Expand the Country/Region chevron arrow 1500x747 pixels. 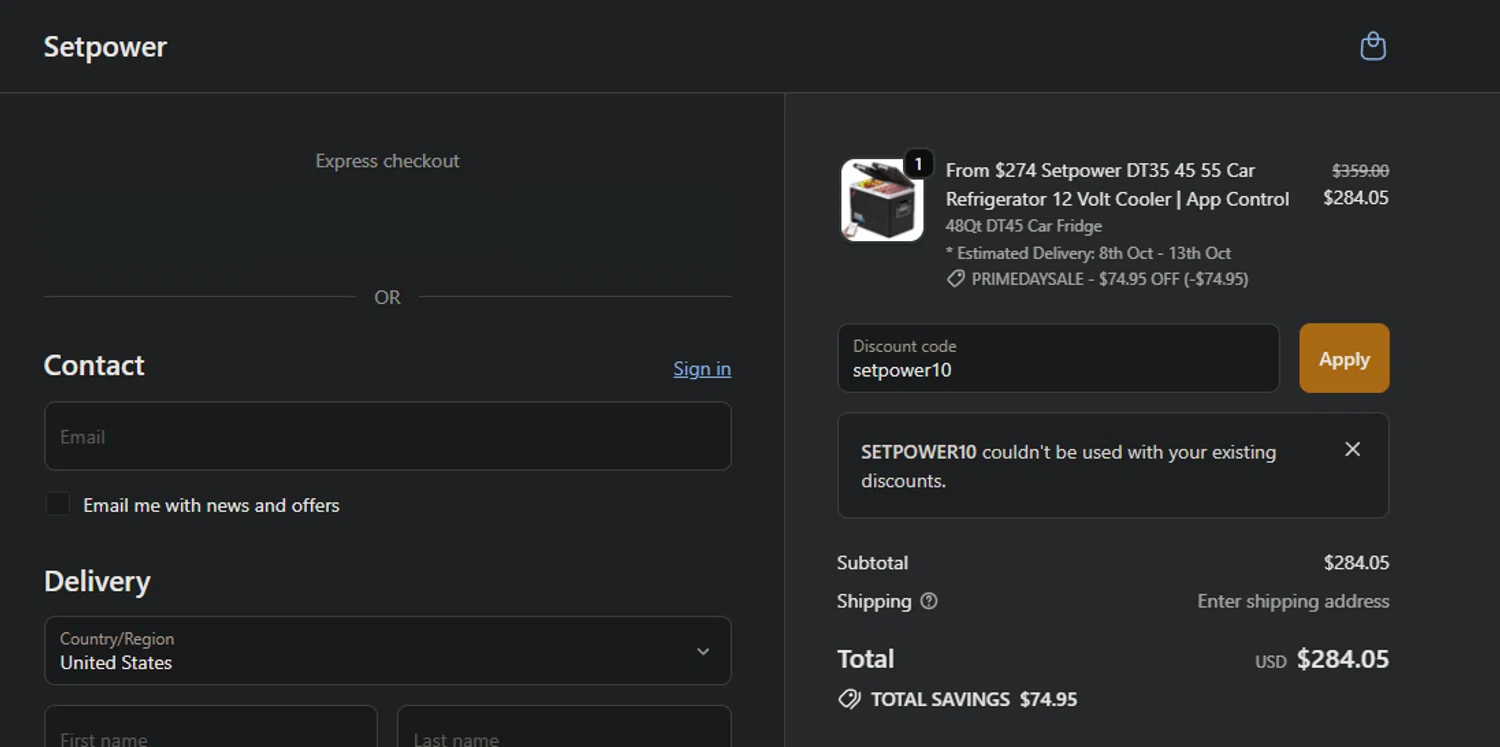703,651
